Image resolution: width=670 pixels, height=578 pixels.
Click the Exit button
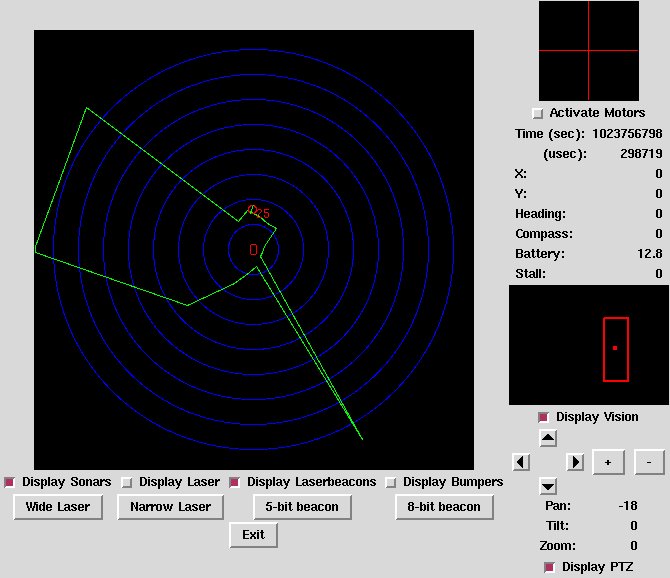(254, 535)
